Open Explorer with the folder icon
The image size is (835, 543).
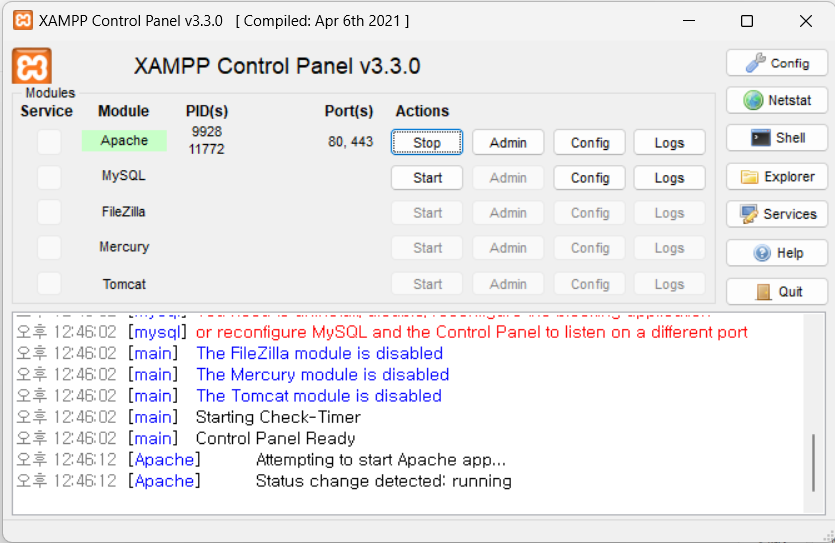[777, 177]
